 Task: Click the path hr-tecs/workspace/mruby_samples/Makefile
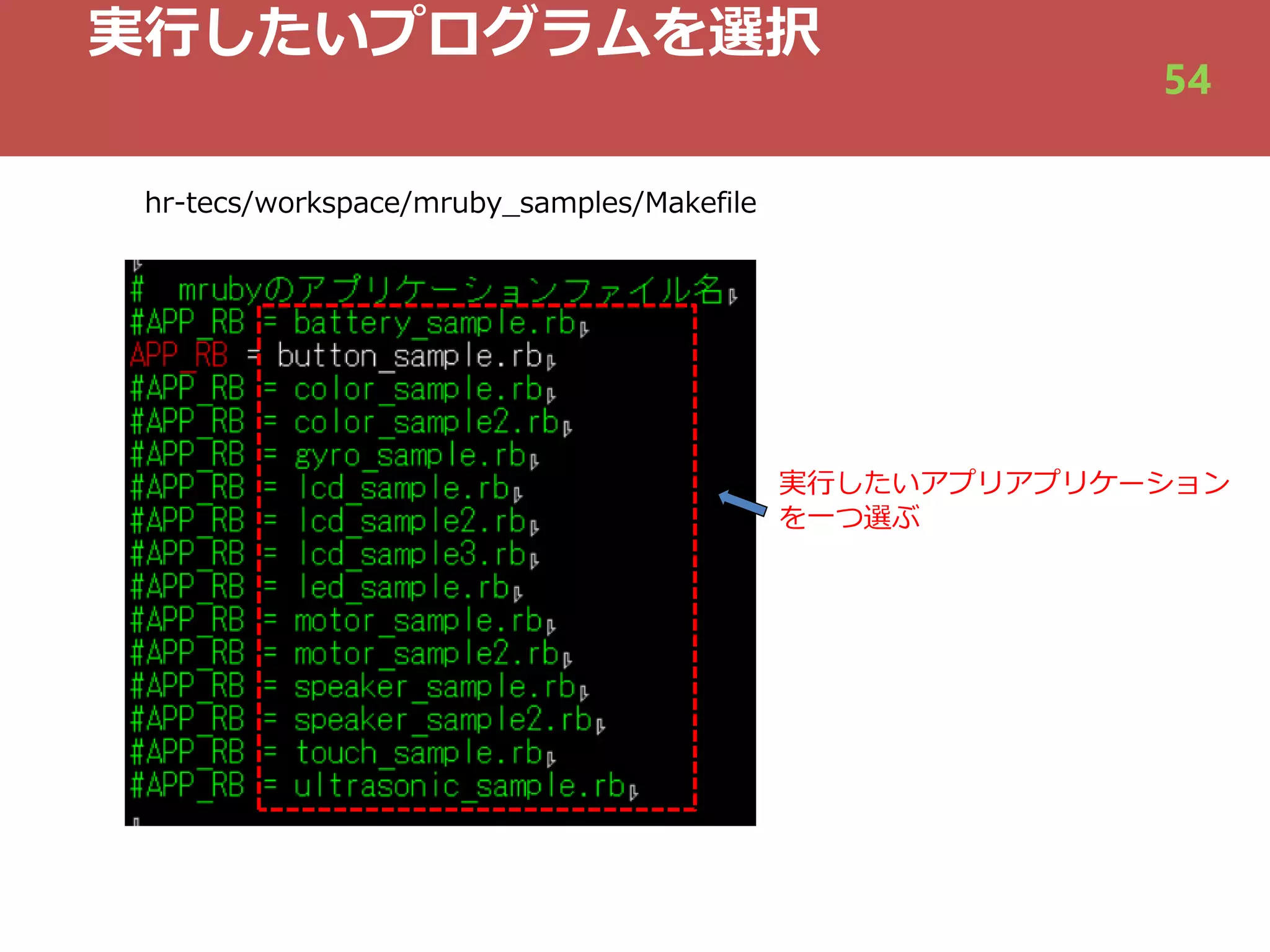pyautogui.click(x=450, y=203)
